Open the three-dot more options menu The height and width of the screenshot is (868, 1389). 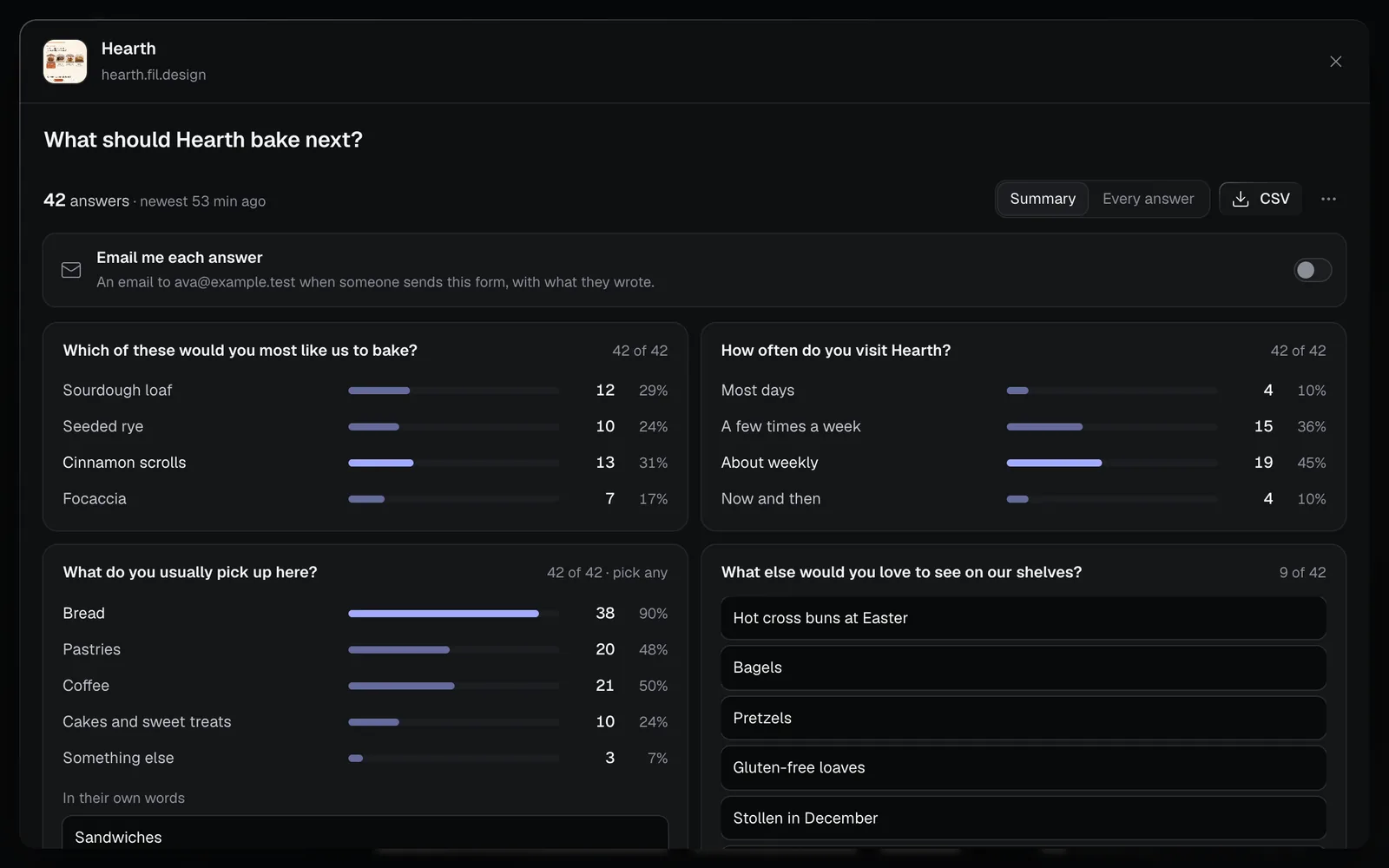(1328, 199)
